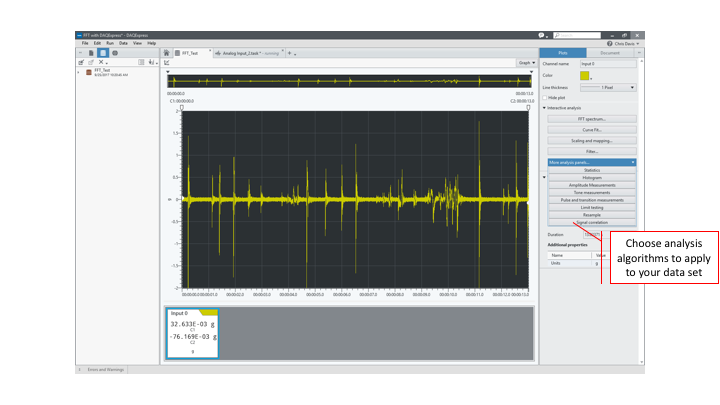Click the delete X icon in project toolbar

[101, 62]
